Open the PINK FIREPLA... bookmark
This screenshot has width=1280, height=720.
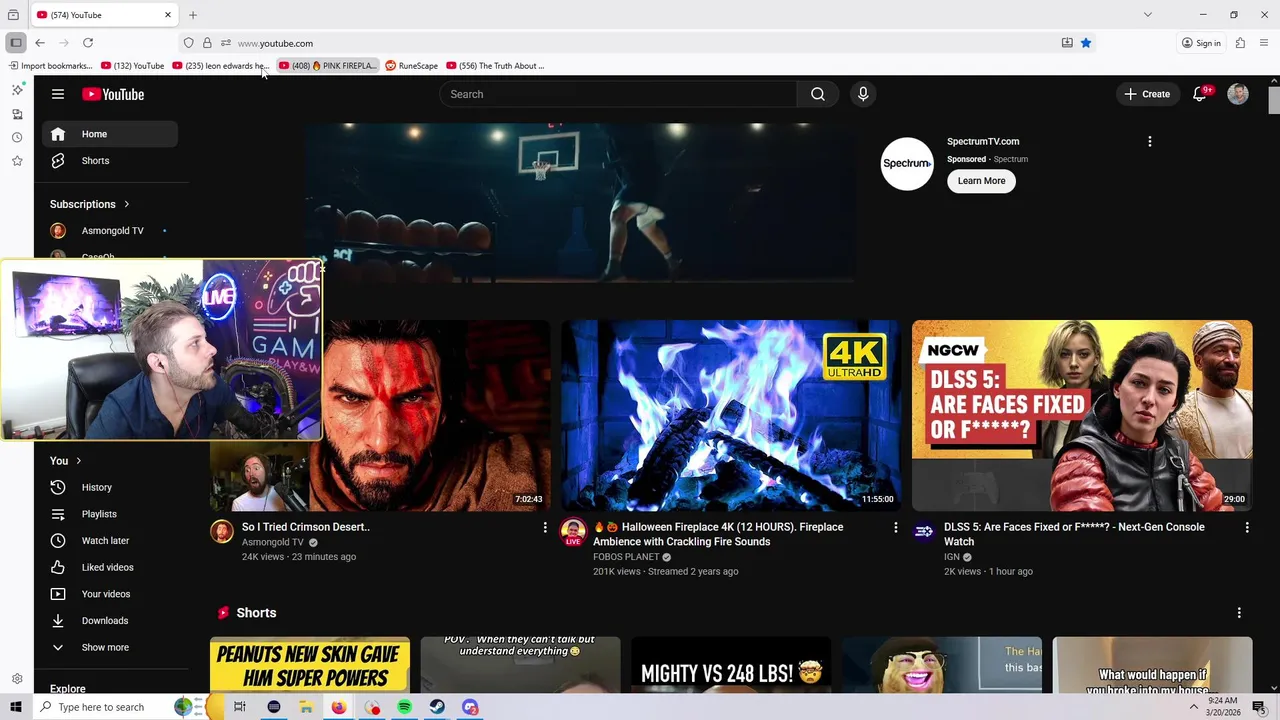[328, 66]
